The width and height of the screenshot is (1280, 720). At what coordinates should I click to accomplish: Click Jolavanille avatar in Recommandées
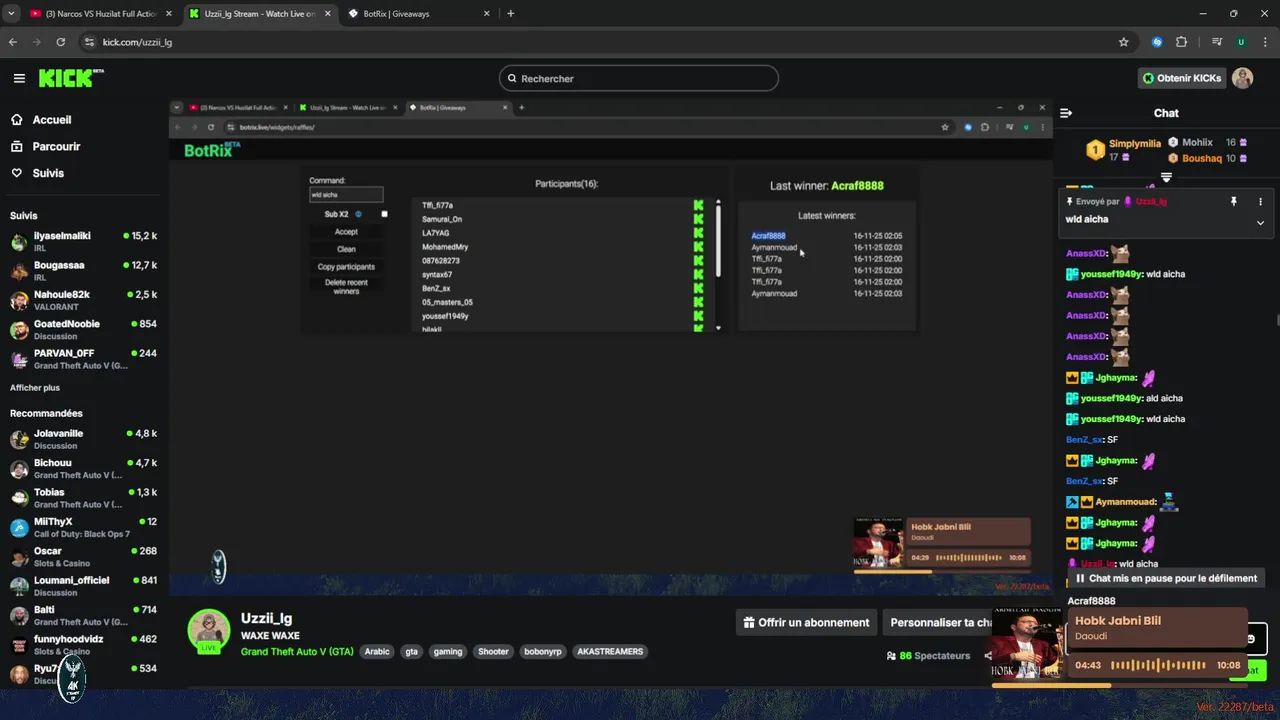(x=19, y=439)
